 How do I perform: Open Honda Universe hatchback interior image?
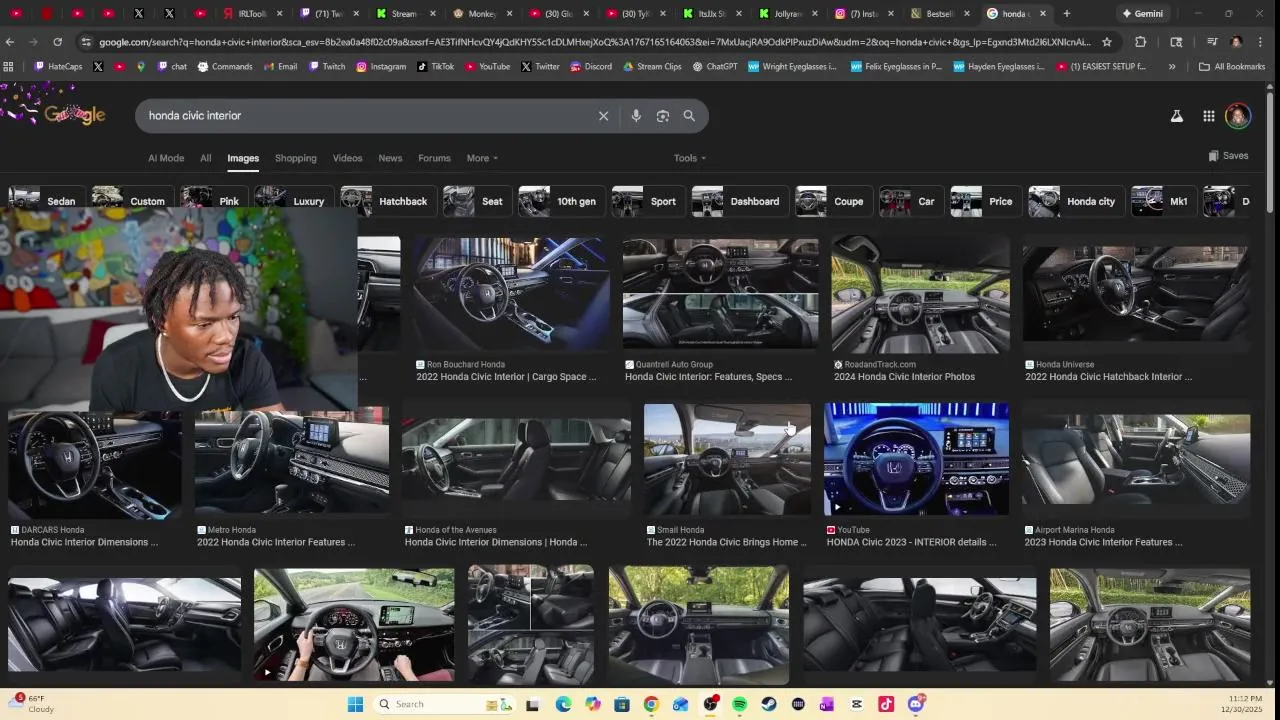coord(1136,294)
